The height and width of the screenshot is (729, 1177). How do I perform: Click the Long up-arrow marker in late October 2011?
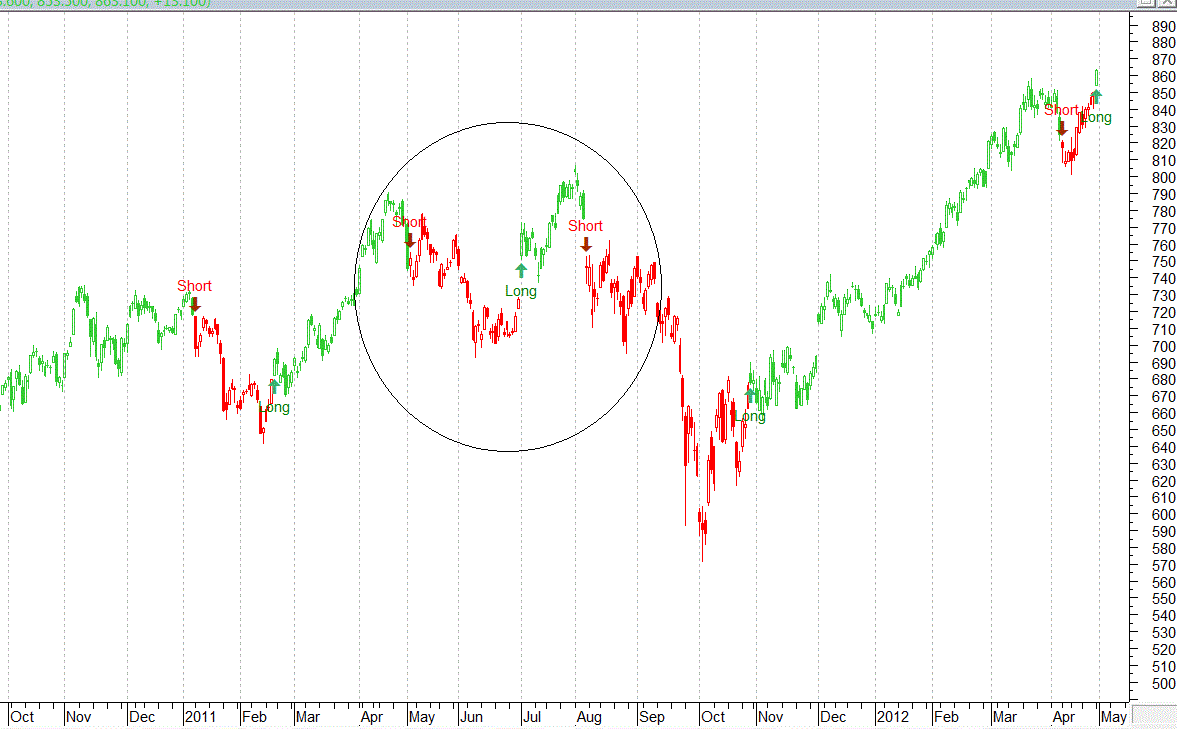tap(751, 394)
